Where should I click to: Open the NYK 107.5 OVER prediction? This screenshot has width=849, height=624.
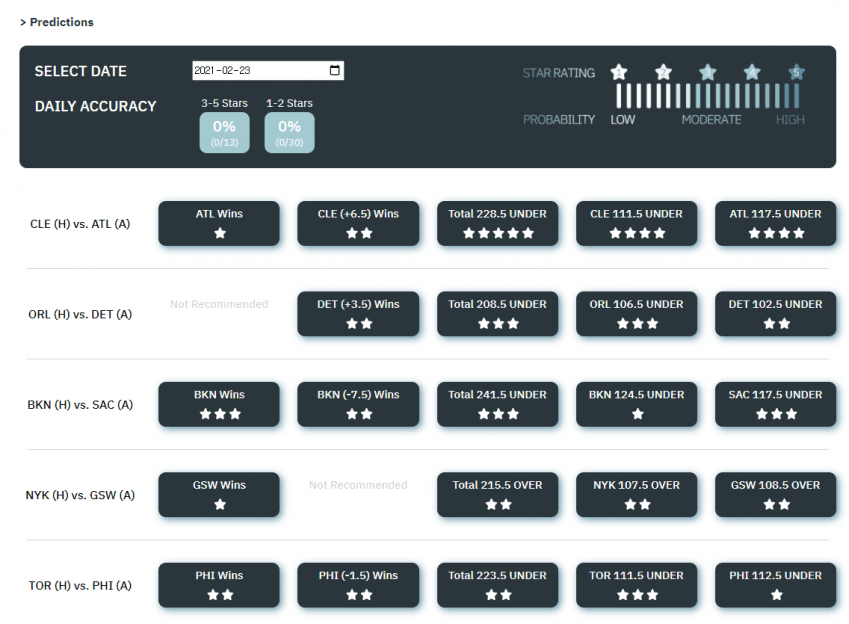pos(636,494)
